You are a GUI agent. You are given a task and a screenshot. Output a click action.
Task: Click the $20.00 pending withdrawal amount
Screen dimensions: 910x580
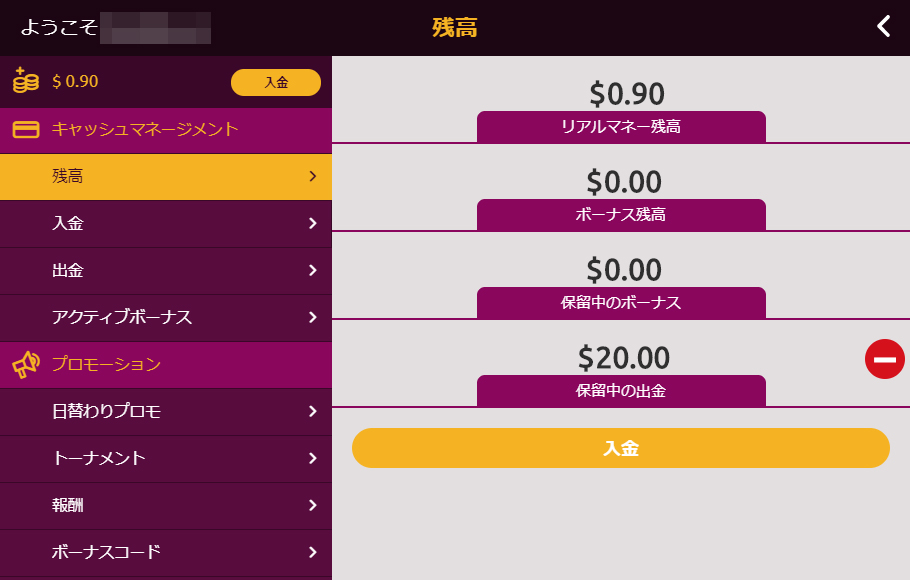(x=624, y=358)
